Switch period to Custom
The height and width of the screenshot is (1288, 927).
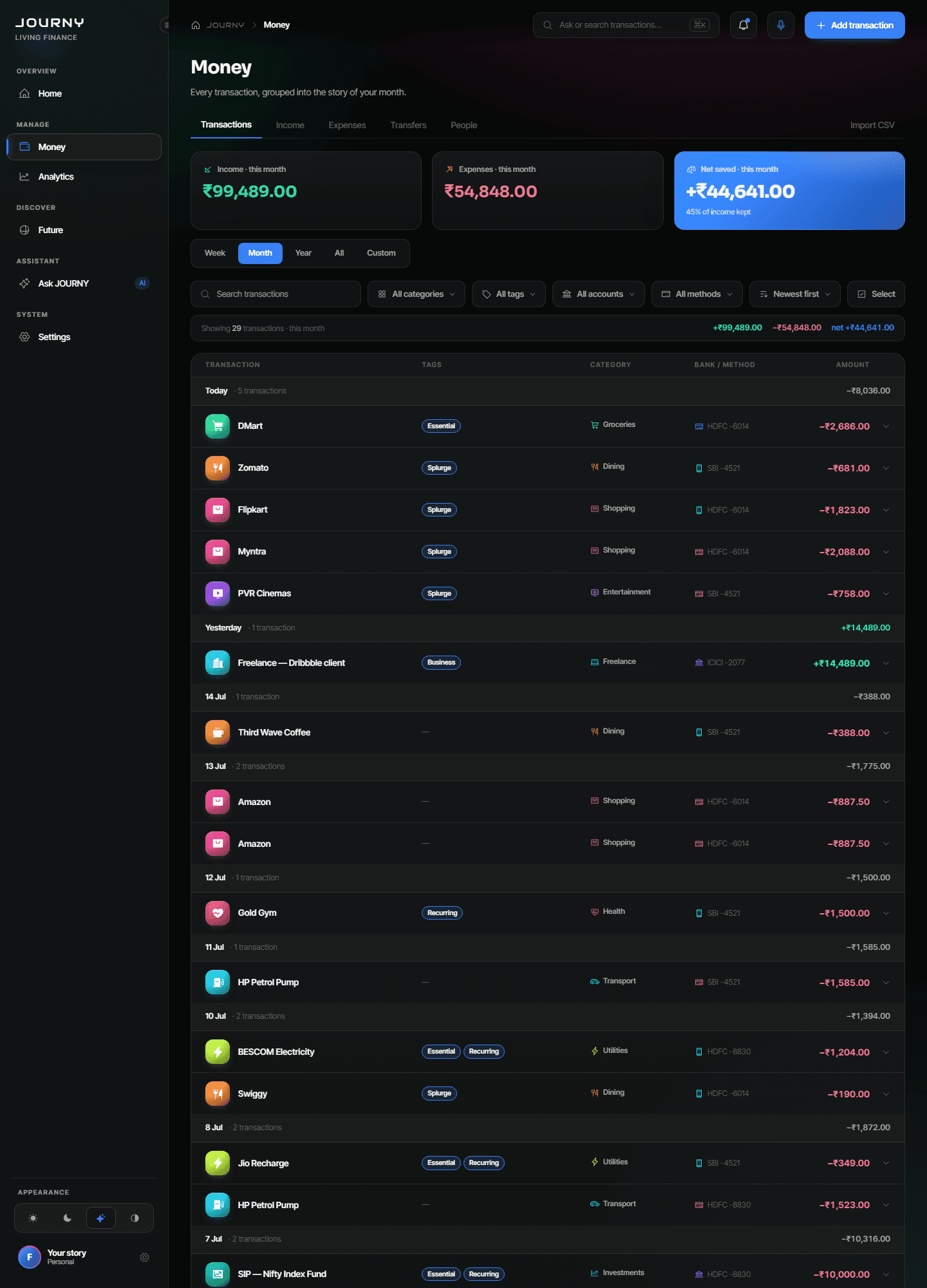point(381,254)
